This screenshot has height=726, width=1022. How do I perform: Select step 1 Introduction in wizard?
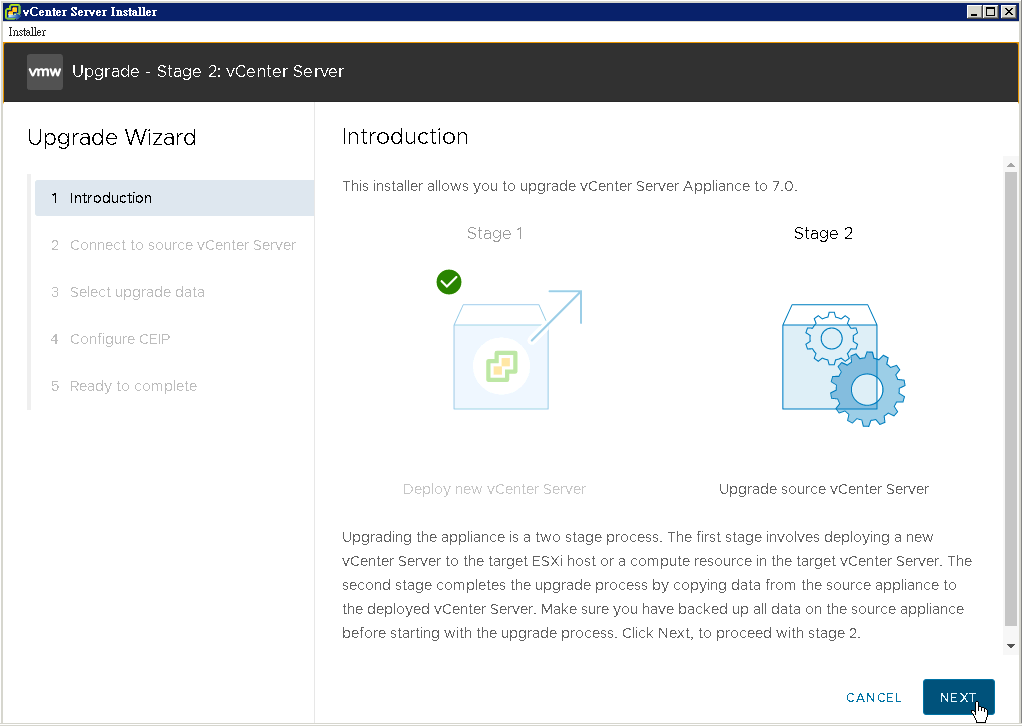(x=175, y=198)
